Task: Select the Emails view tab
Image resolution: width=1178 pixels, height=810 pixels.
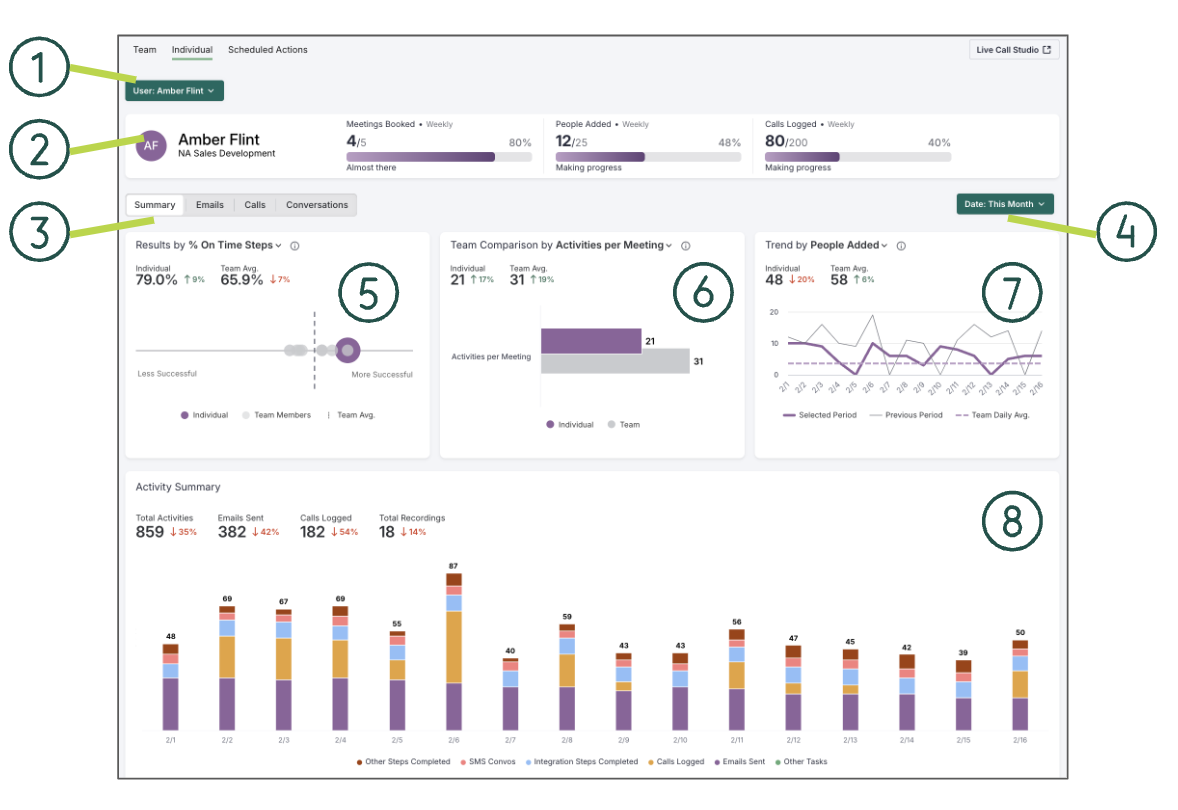Action: point(209,205)
